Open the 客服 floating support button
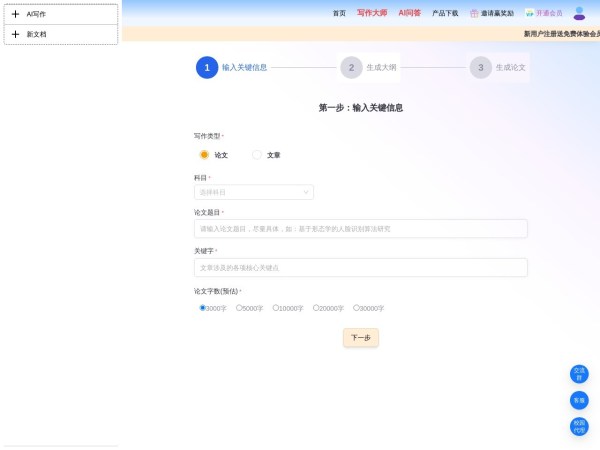 pyautogui.click(x=579, y=400)
